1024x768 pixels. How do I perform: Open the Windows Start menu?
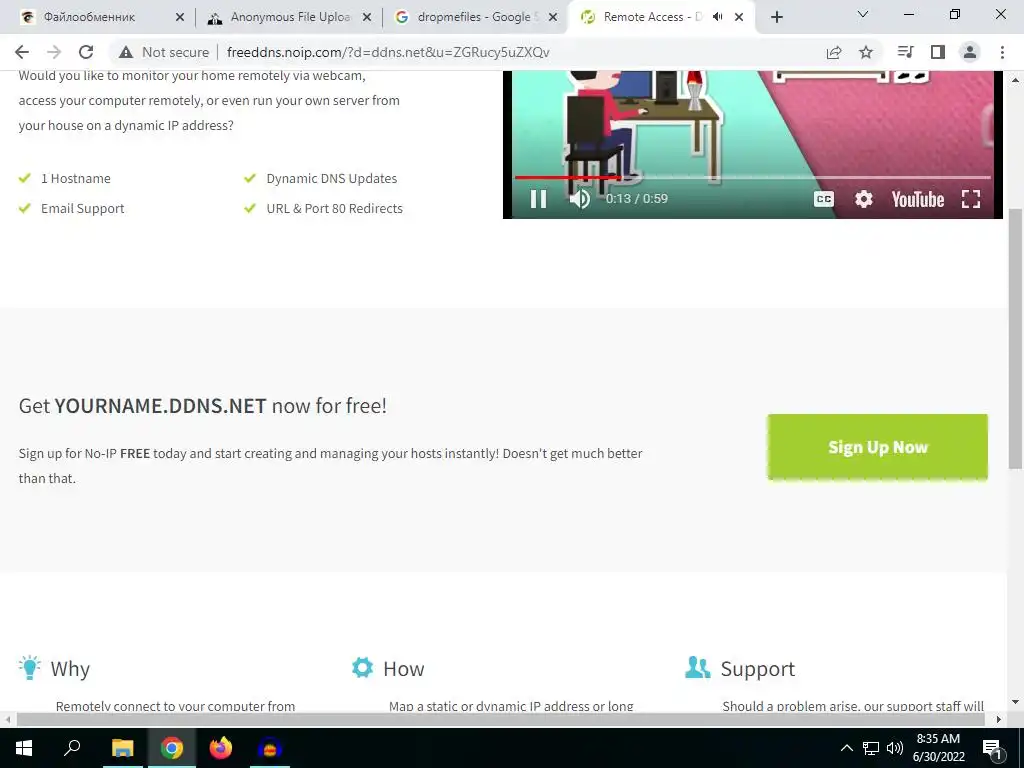[x=24, y=748]
